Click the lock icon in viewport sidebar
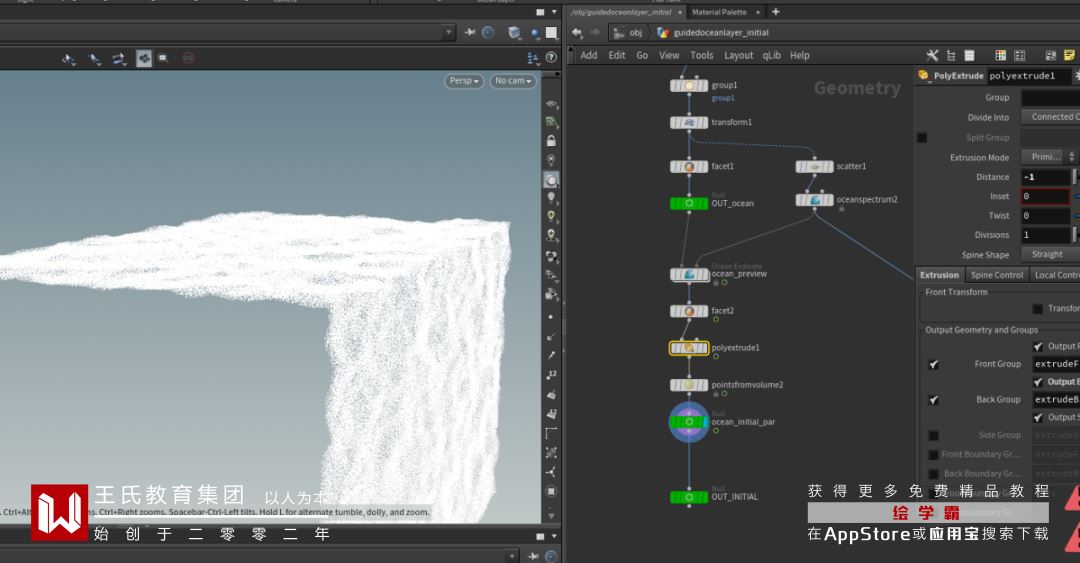Viewport: 1080px width, 563px height. click(x=551, y=141)
